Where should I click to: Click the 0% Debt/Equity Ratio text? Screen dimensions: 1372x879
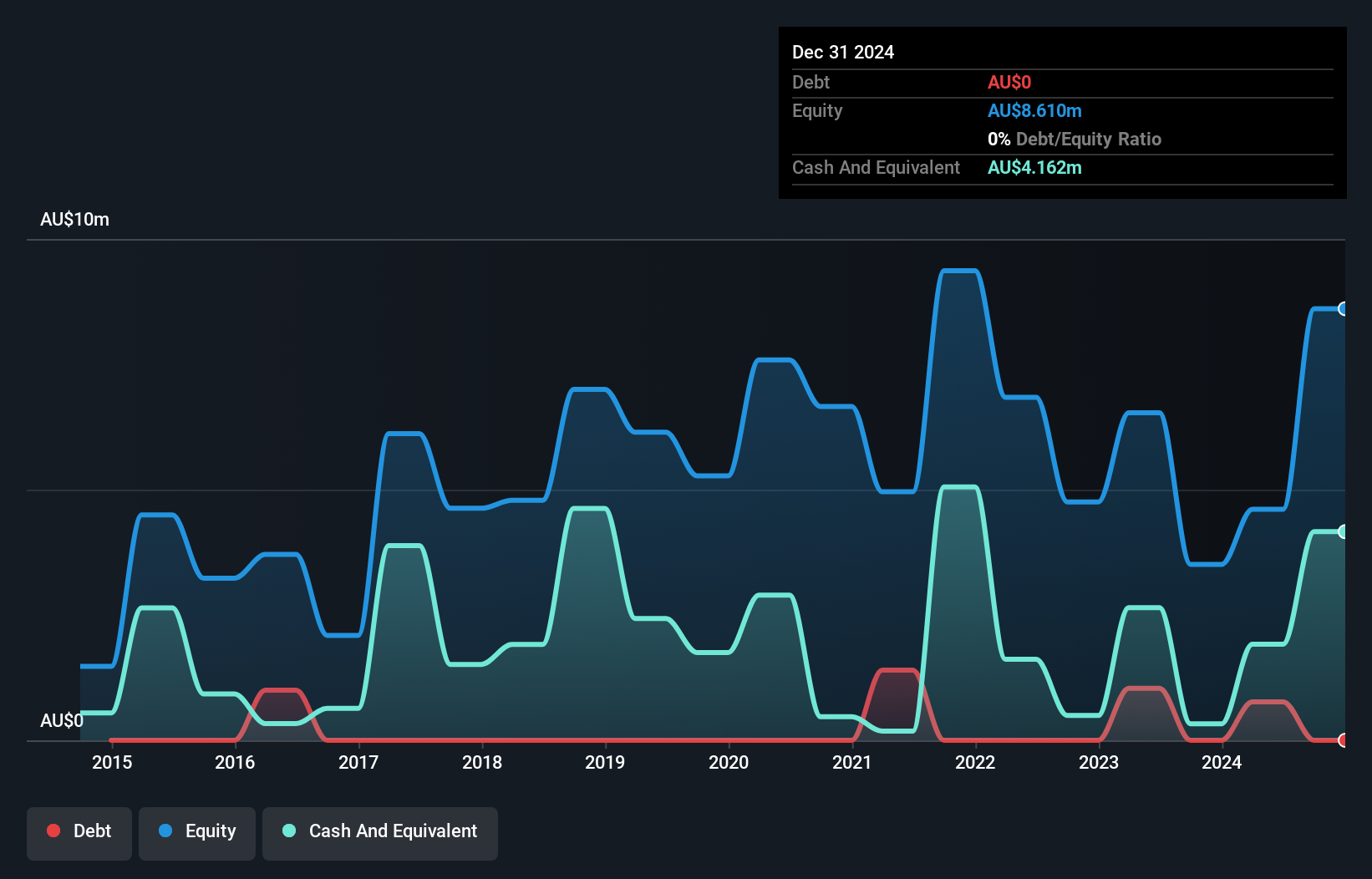click(x=1075, y=139)
